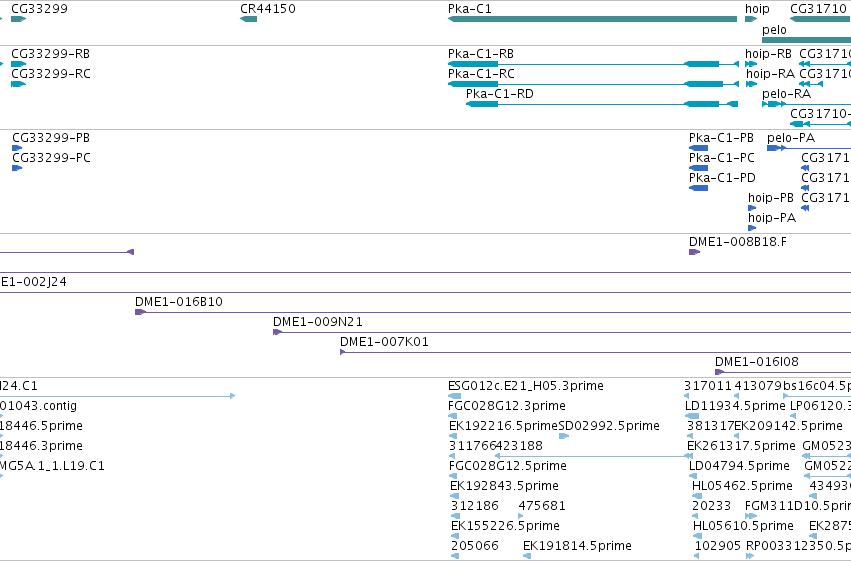The image size is (851, 561).
Task: Select EST EK191814.5prime
Action: point(526,557)
